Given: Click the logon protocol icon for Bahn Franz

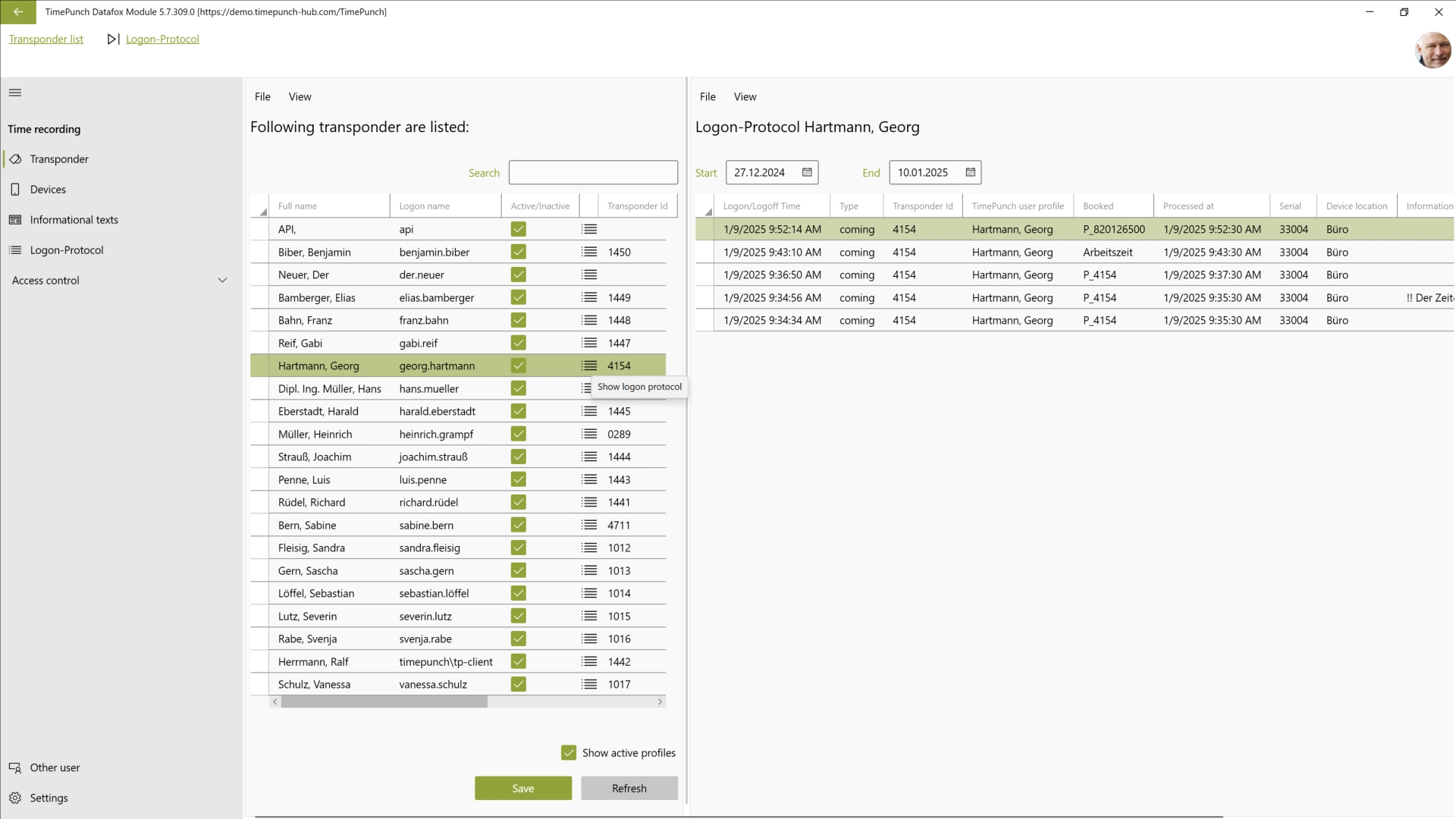Looking at the screenshot, I should click(591, 320).
